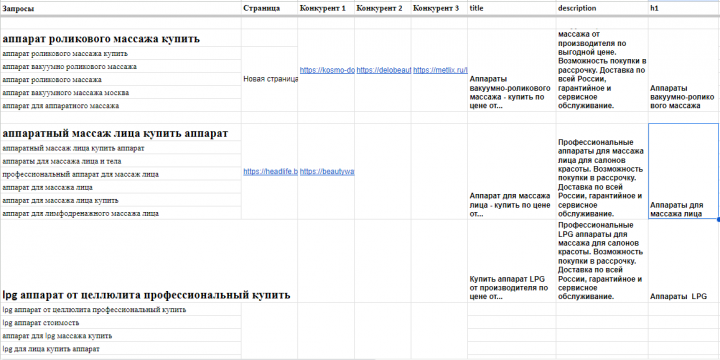Open the delobeaut competitor link
Image resolution: width=720 pixels, height=360 pixels.
point(383,70)
